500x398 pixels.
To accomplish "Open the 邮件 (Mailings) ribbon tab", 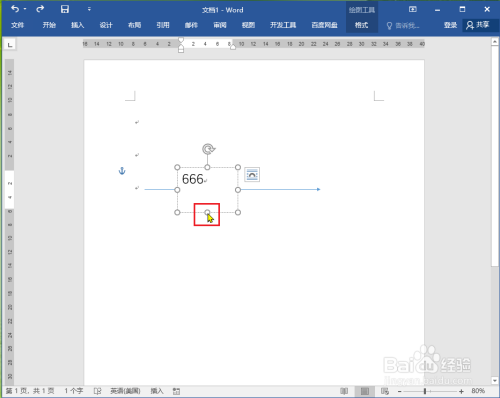I will pos(191,25).
